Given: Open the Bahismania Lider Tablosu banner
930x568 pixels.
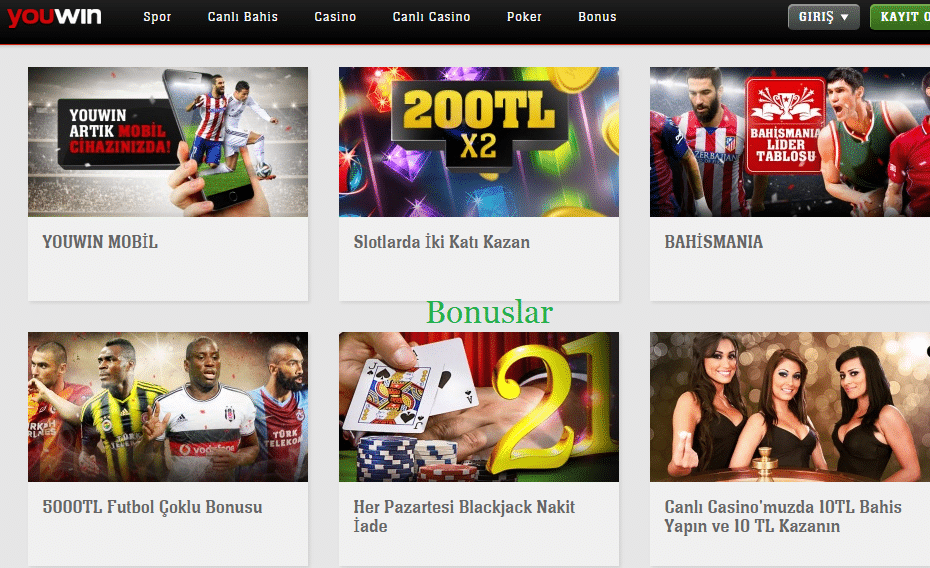Looking at the screenshot, I should (x=790, y=142).
